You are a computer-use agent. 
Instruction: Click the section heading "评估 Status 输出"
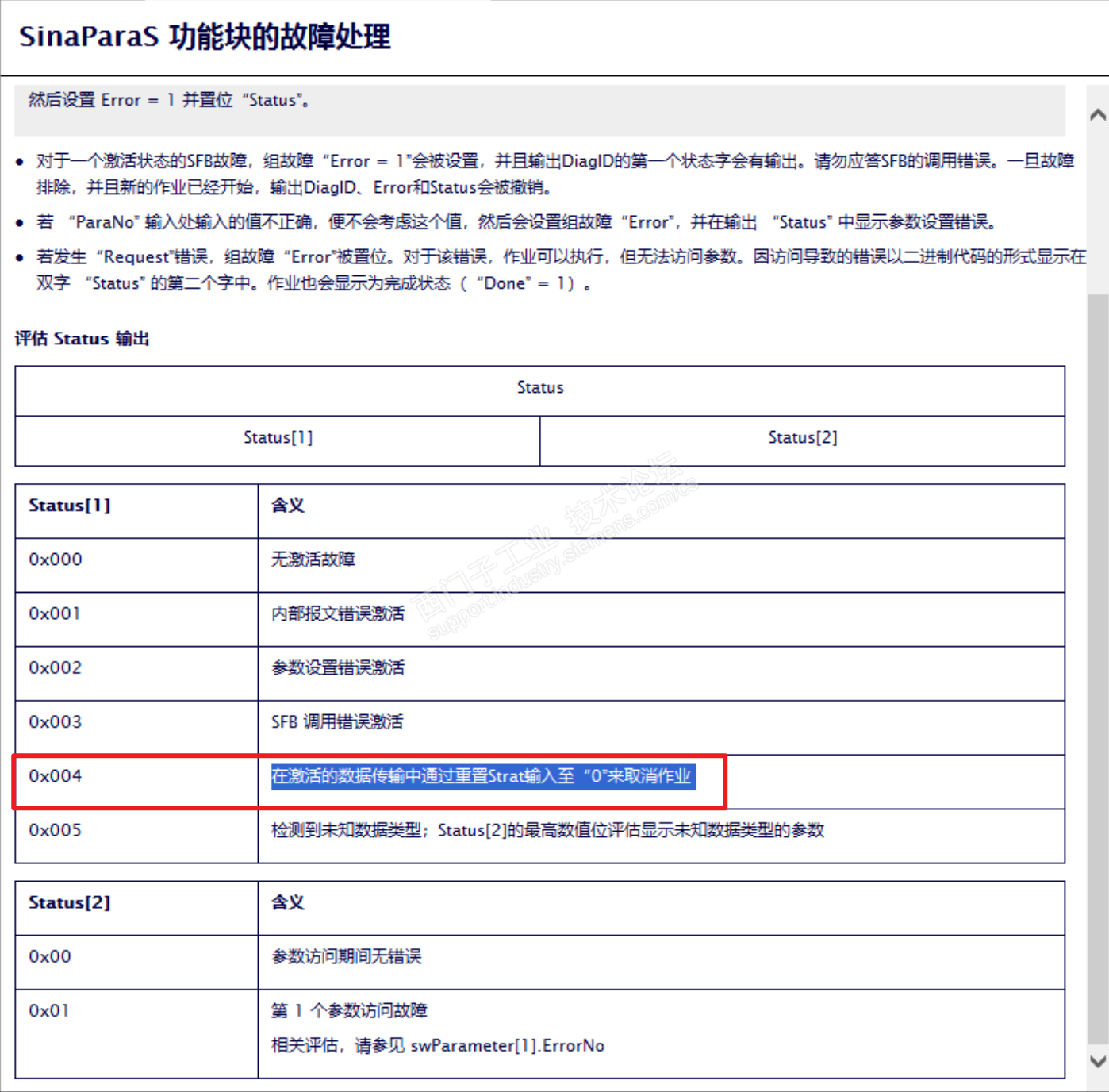82,339
